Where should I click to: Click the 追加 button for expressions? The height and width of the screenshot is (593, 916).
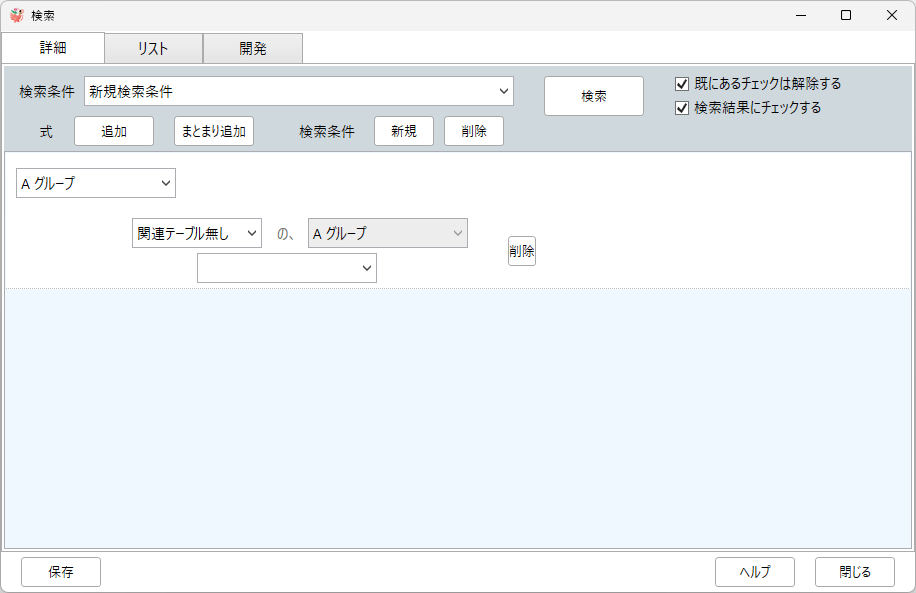click(114, 131)
